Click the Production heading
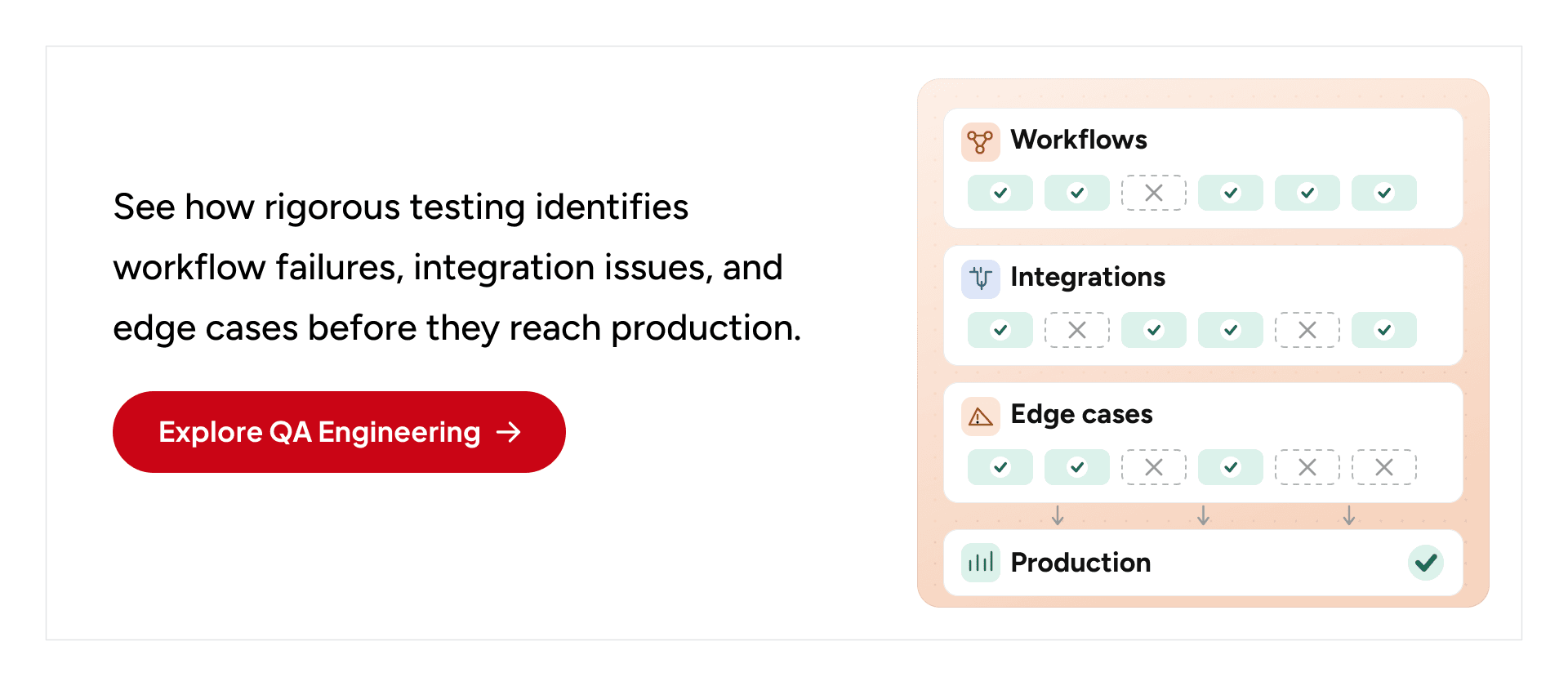1568x686 pixels. [1080, 563]
